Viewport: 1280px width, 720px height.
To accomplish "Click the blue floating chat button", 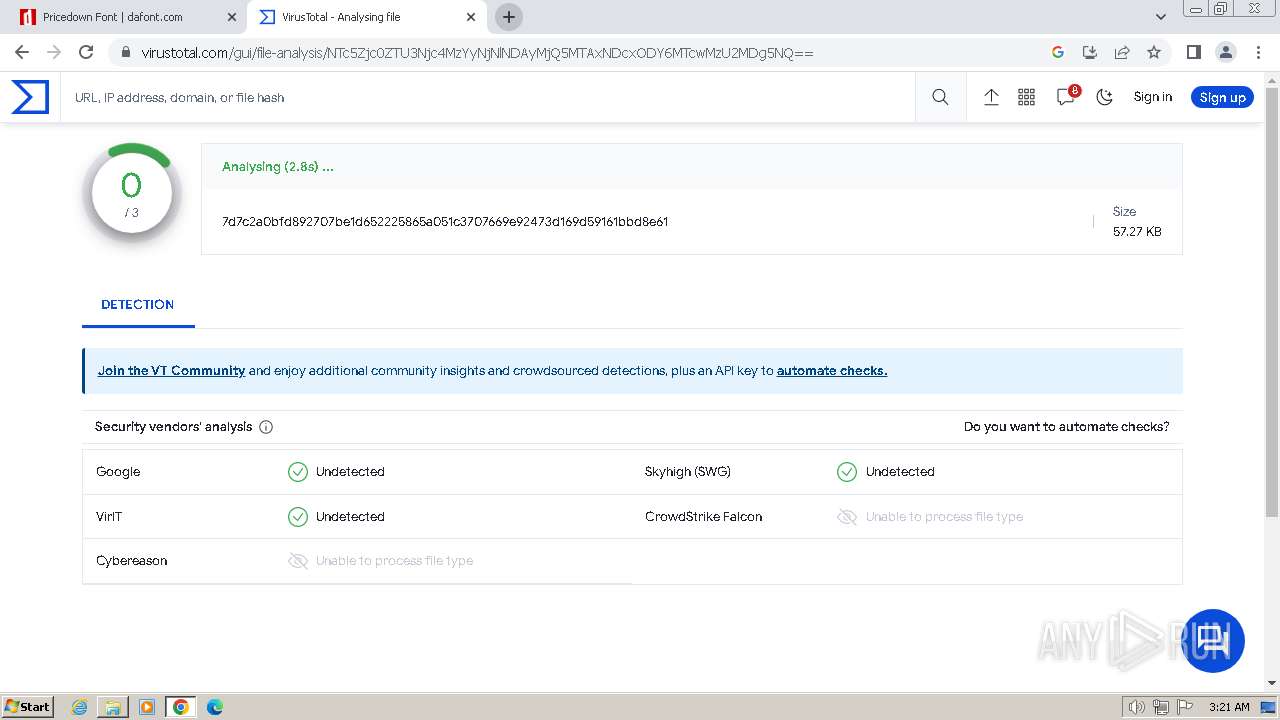I will (x=1214, y=640).
